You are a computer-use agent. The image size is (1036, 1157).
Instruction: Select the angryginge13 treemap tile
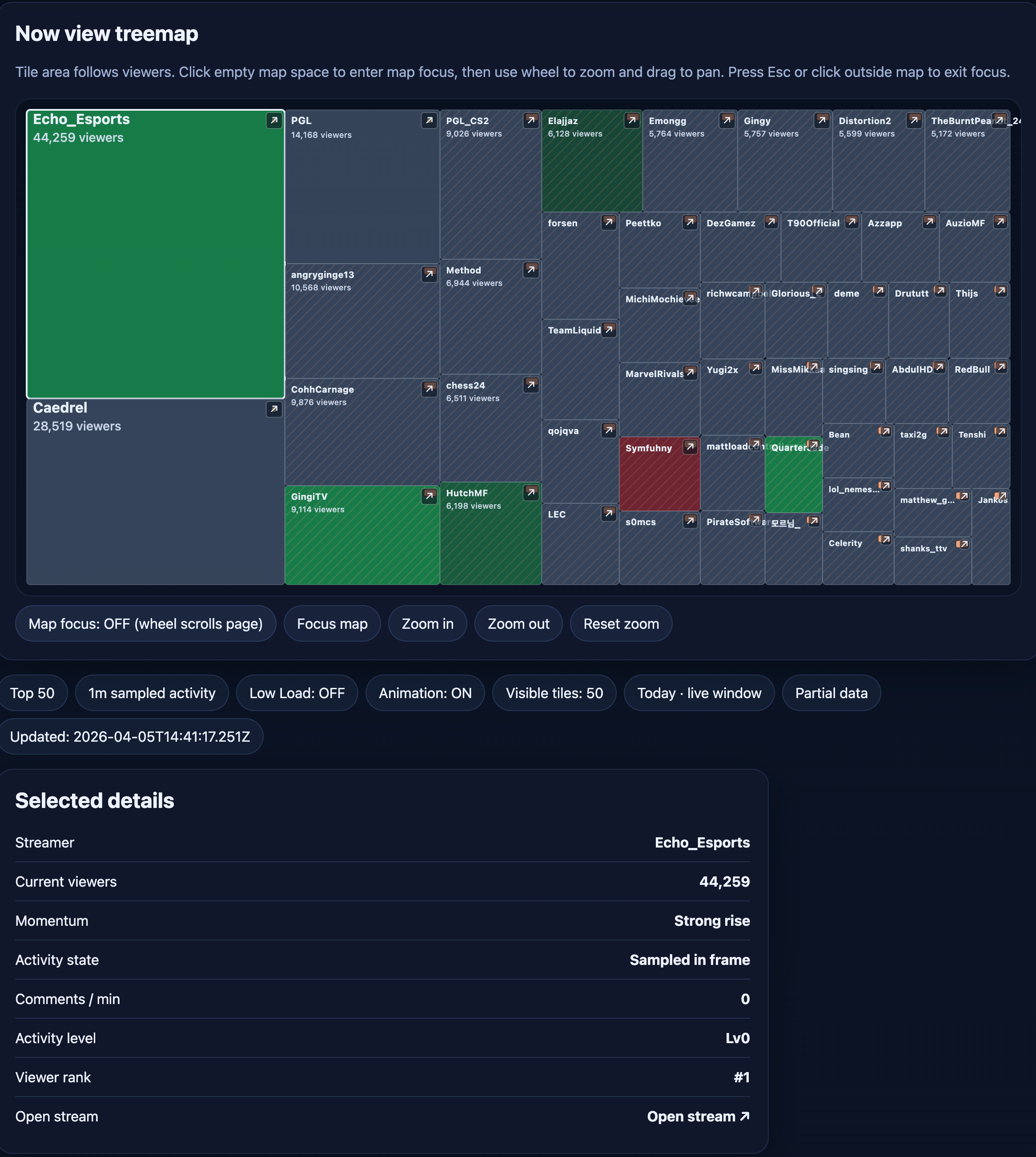(361, 330)
